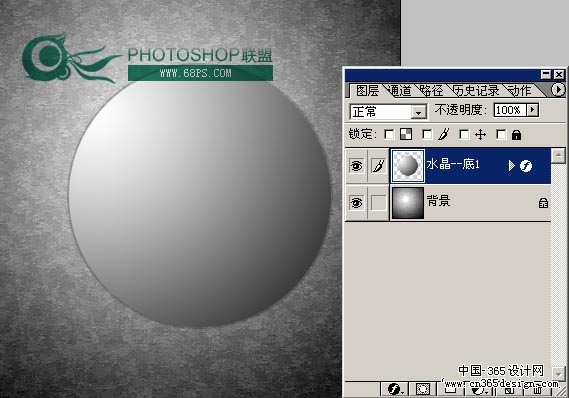Enable lock transparent pixels checkbox
Image resolution: width=569 pixels, height=398 pixels.
(x=389, y=135)
